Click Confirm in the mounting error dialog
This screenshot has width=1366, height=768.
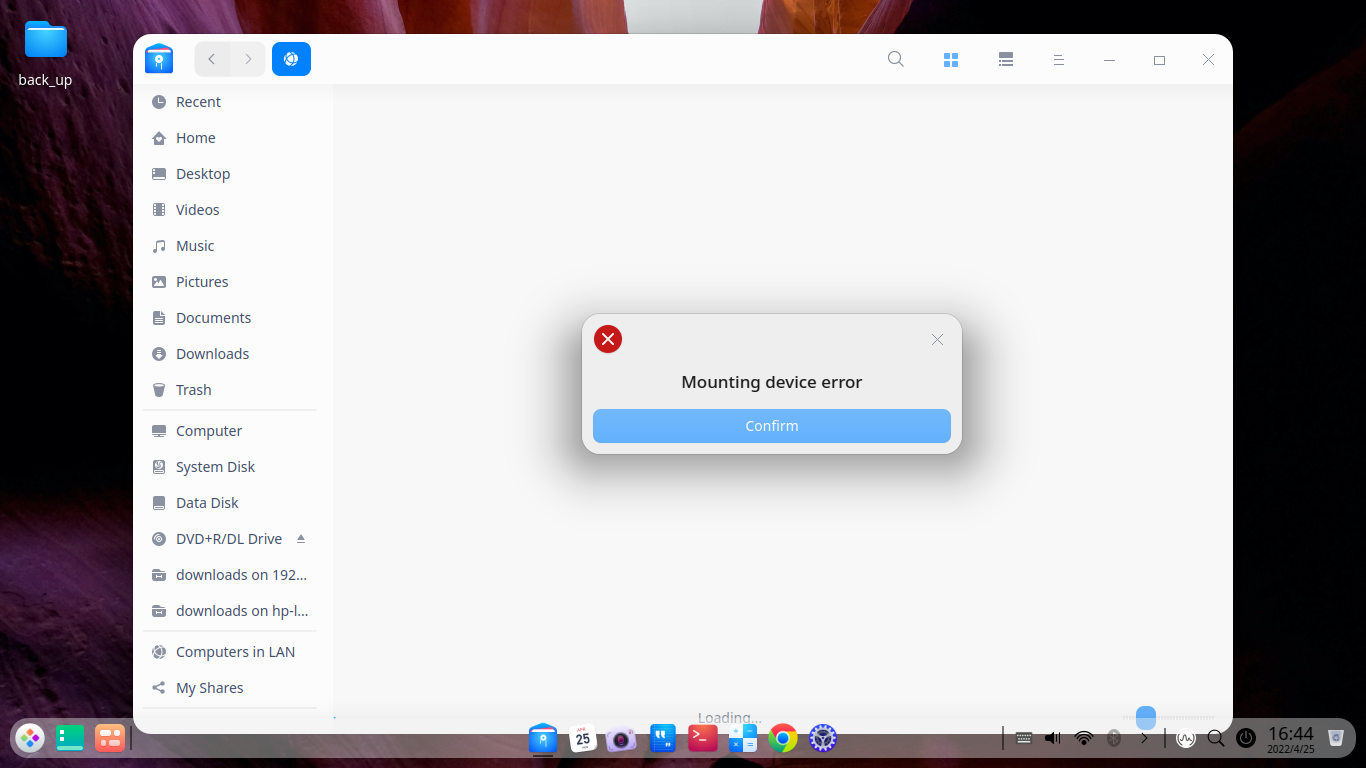[x=771, y=426]
